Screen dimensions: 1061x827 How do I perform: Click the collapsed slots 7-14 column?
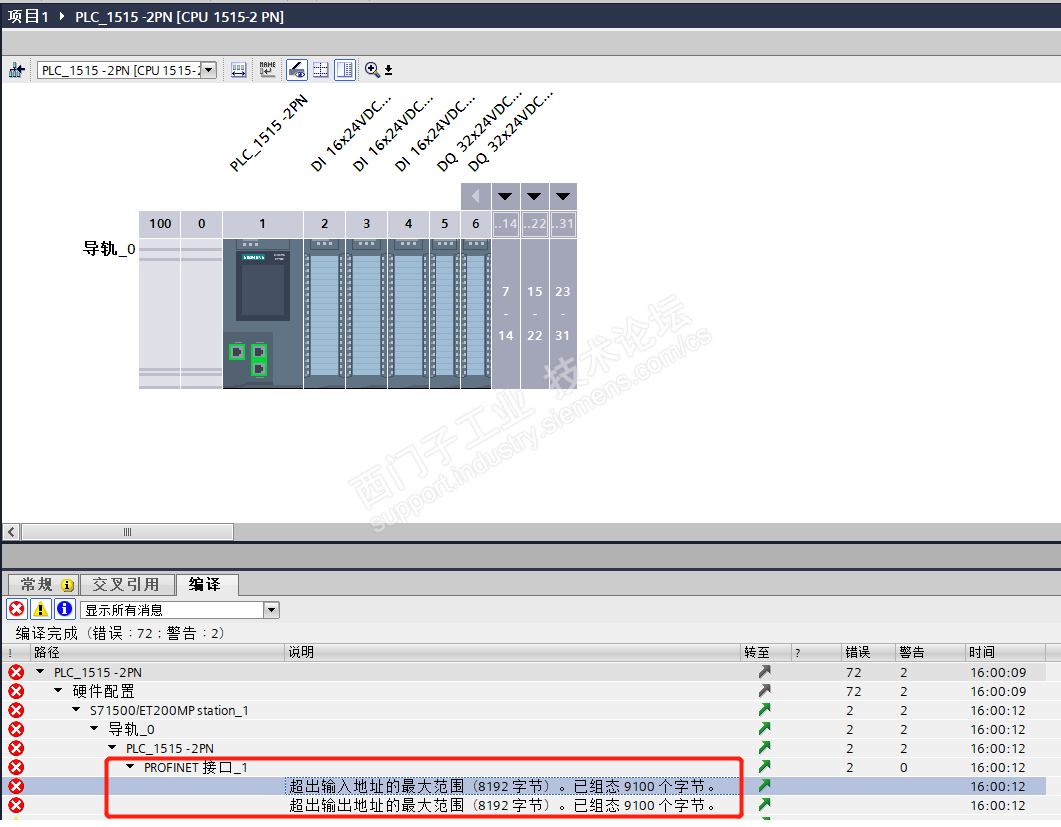point(505,313)
